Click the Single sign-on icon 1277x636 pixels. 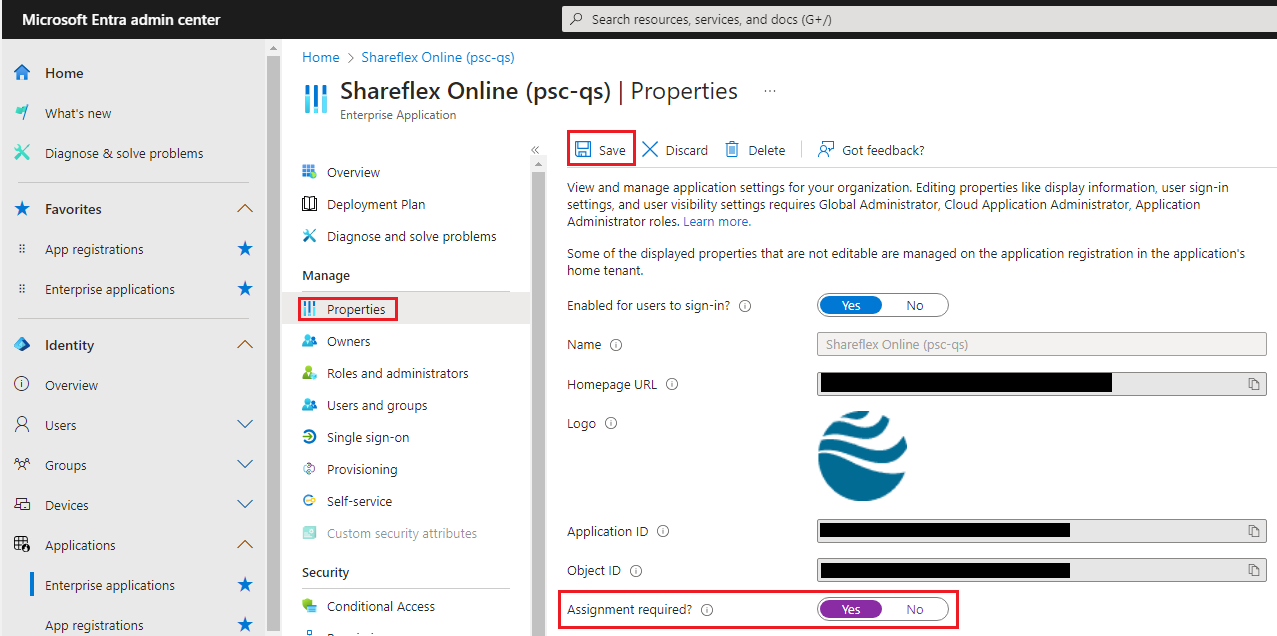click(310, 437)
